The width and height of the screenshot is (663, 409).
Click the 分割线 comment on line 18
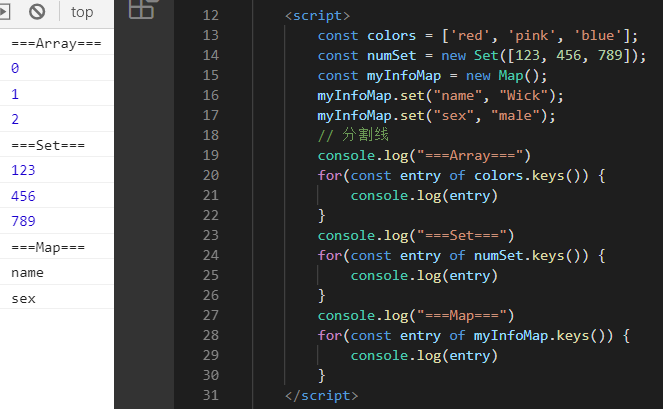tap(353, 135)
